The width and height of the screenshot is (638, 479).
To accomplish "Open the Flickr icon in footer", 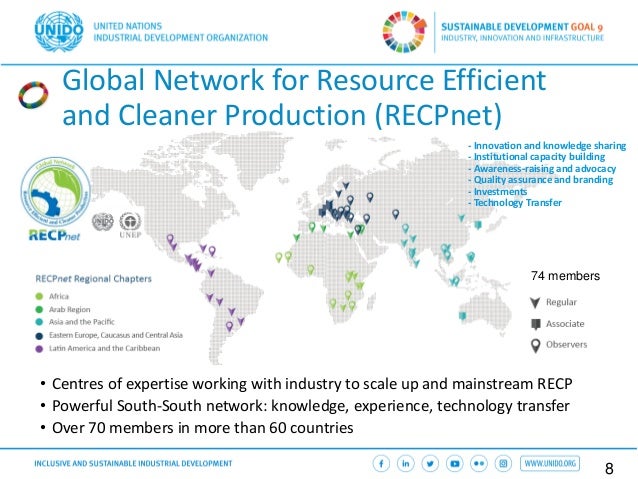I will [x=479, y=463].
